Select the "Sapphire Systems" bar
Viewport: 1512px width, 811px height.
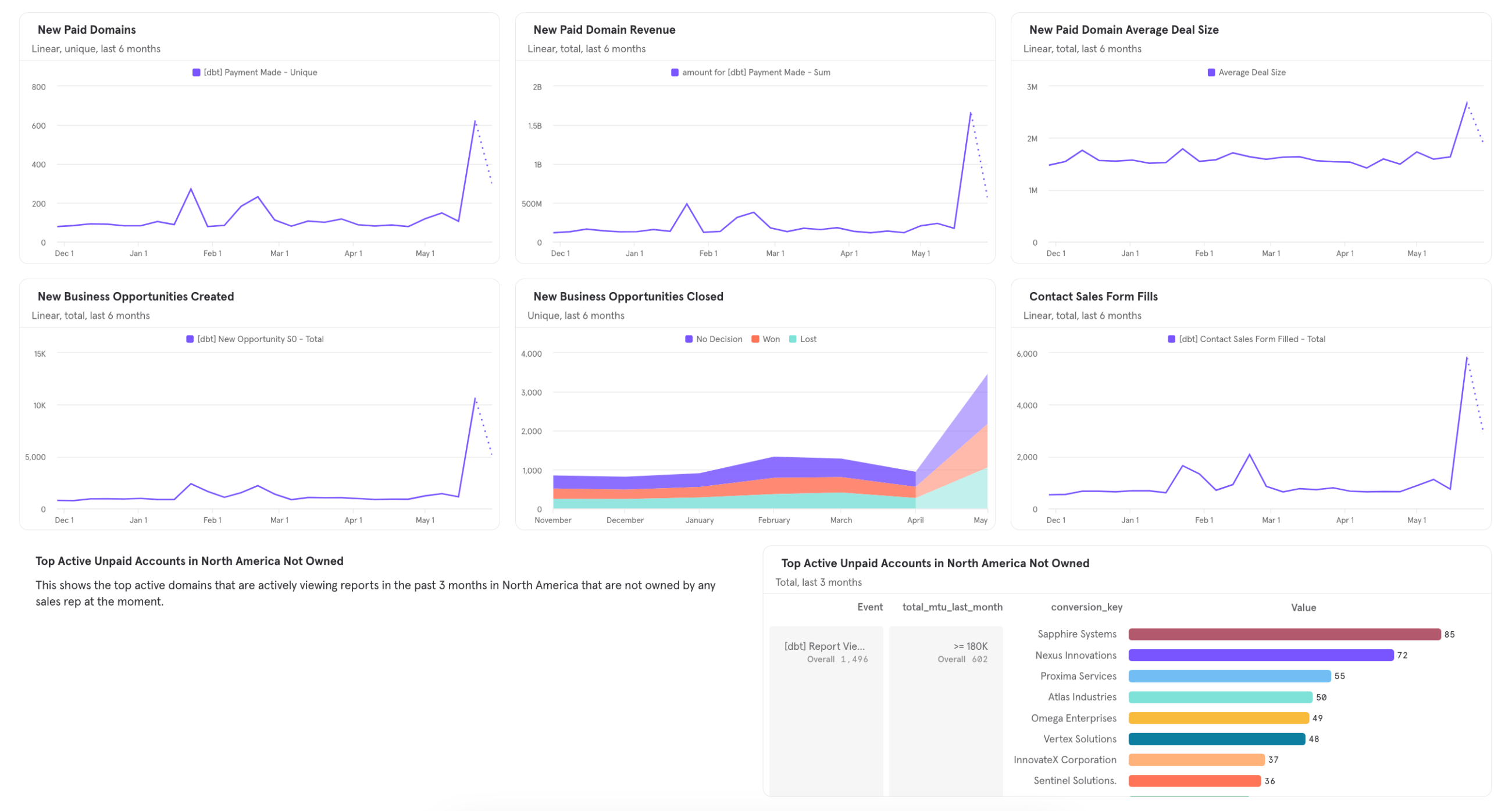[x=1285, y=634]
